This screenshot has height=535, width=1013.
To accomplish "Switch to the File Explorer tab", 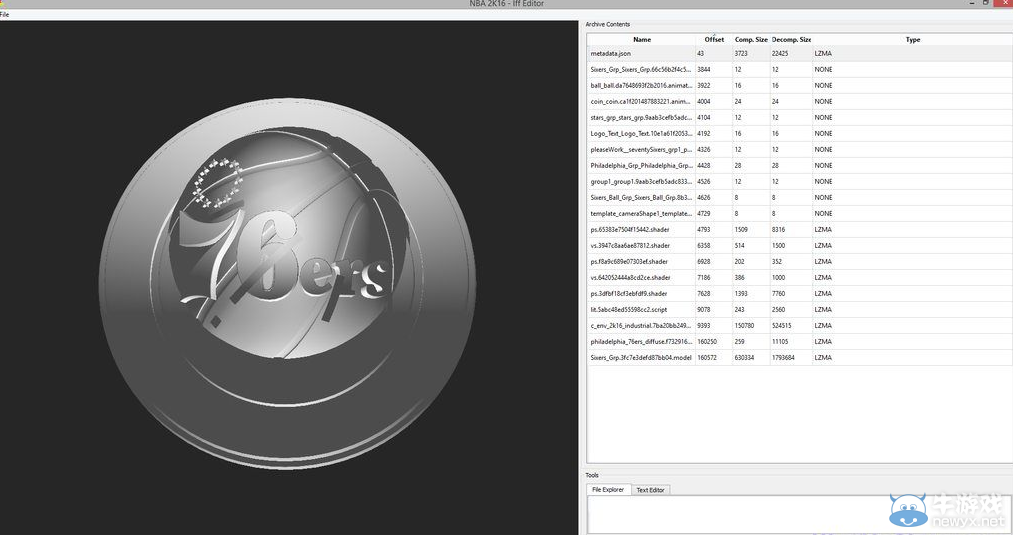I will click(x=608, y=490).
